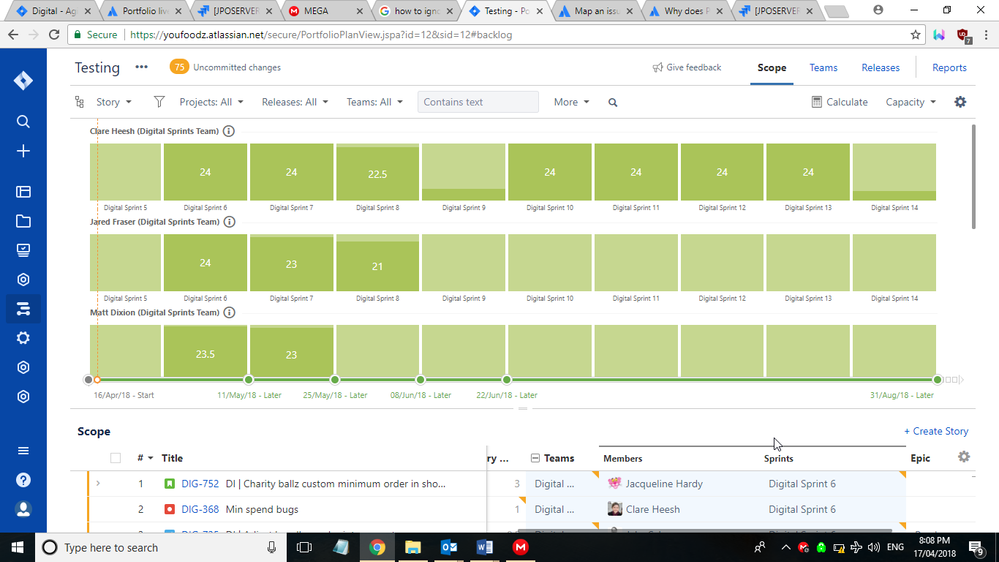Open the File Explorer taskbar icon
The image size is (999, 562).
[413, 547]
